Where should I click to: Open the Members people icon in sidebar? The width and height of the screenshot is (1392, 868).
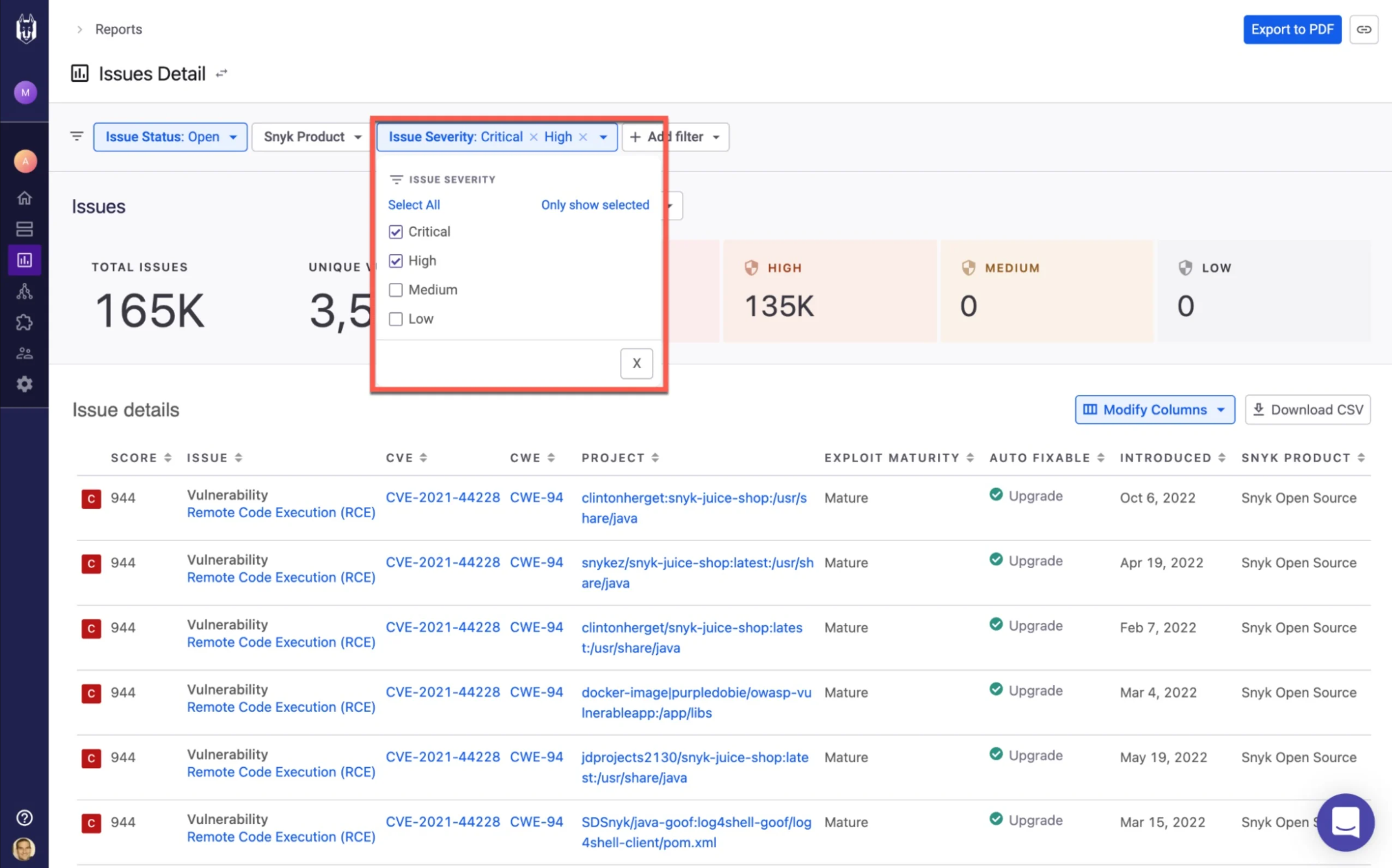pos(24,354)
